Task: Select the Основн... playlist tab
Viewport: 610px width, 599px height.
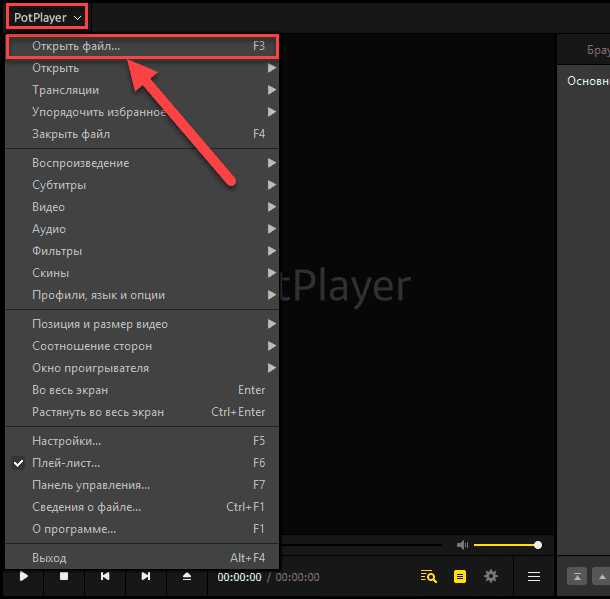Action: (x=588, y=81)
